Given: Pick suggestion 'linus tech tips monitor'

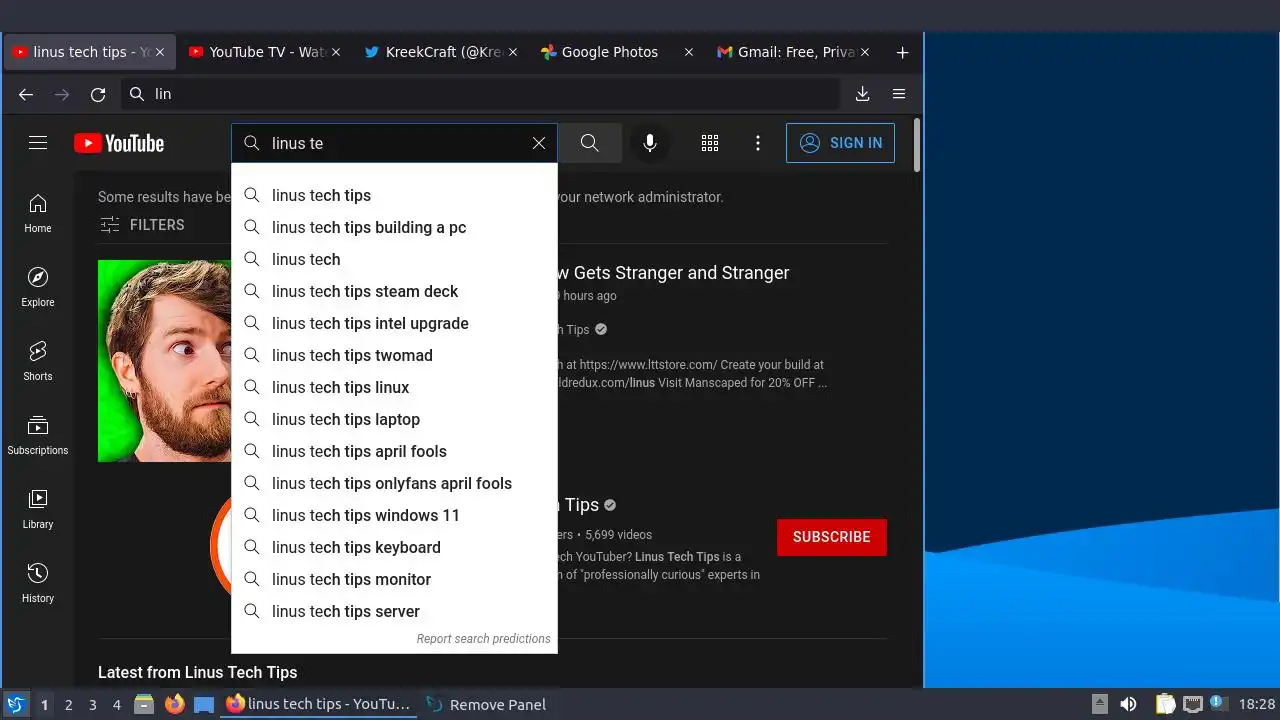Looking at the screenshot, I should (x=394, y=579).
